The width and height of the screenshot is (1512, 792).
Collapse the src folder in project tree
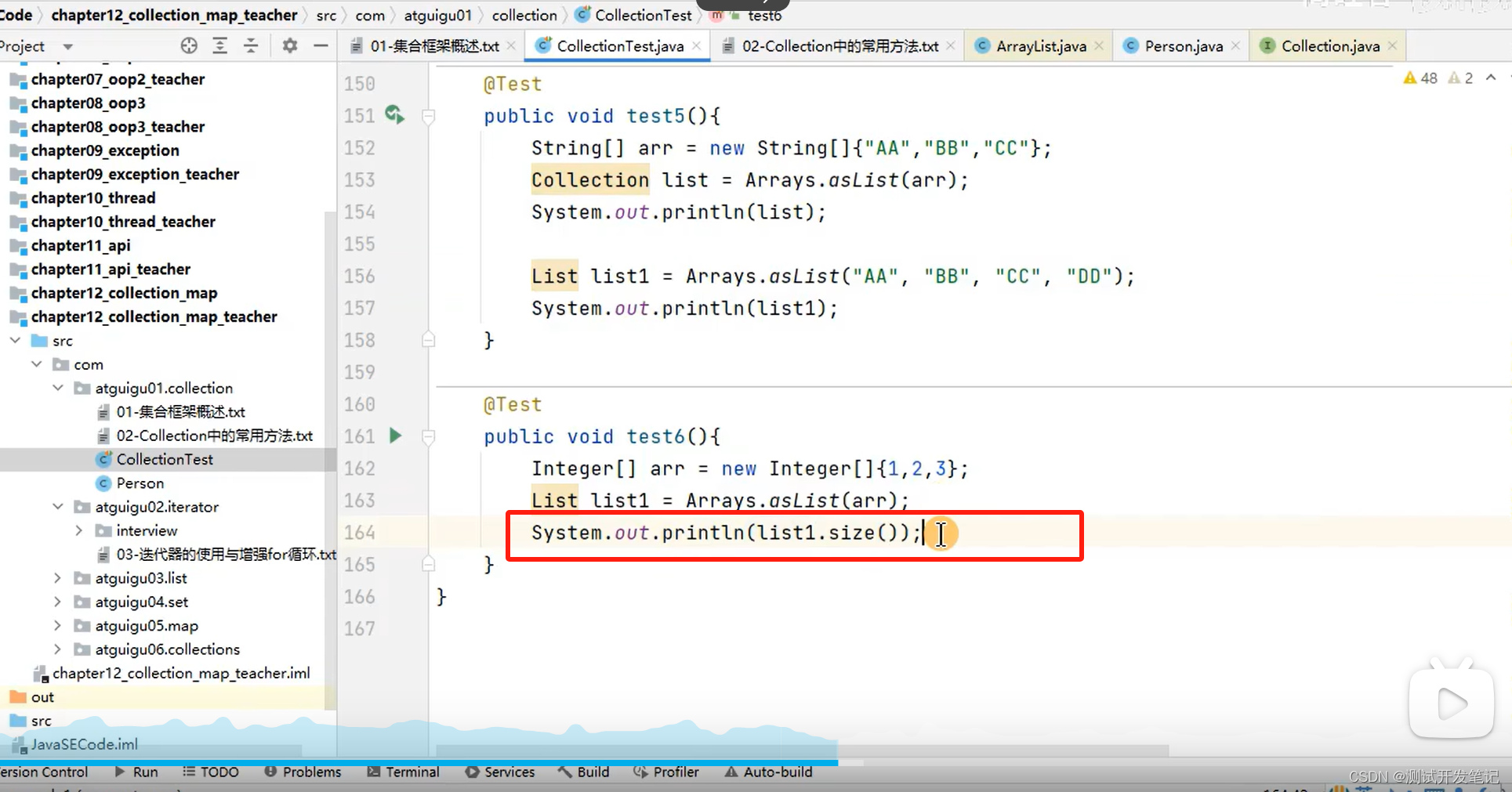16,341
